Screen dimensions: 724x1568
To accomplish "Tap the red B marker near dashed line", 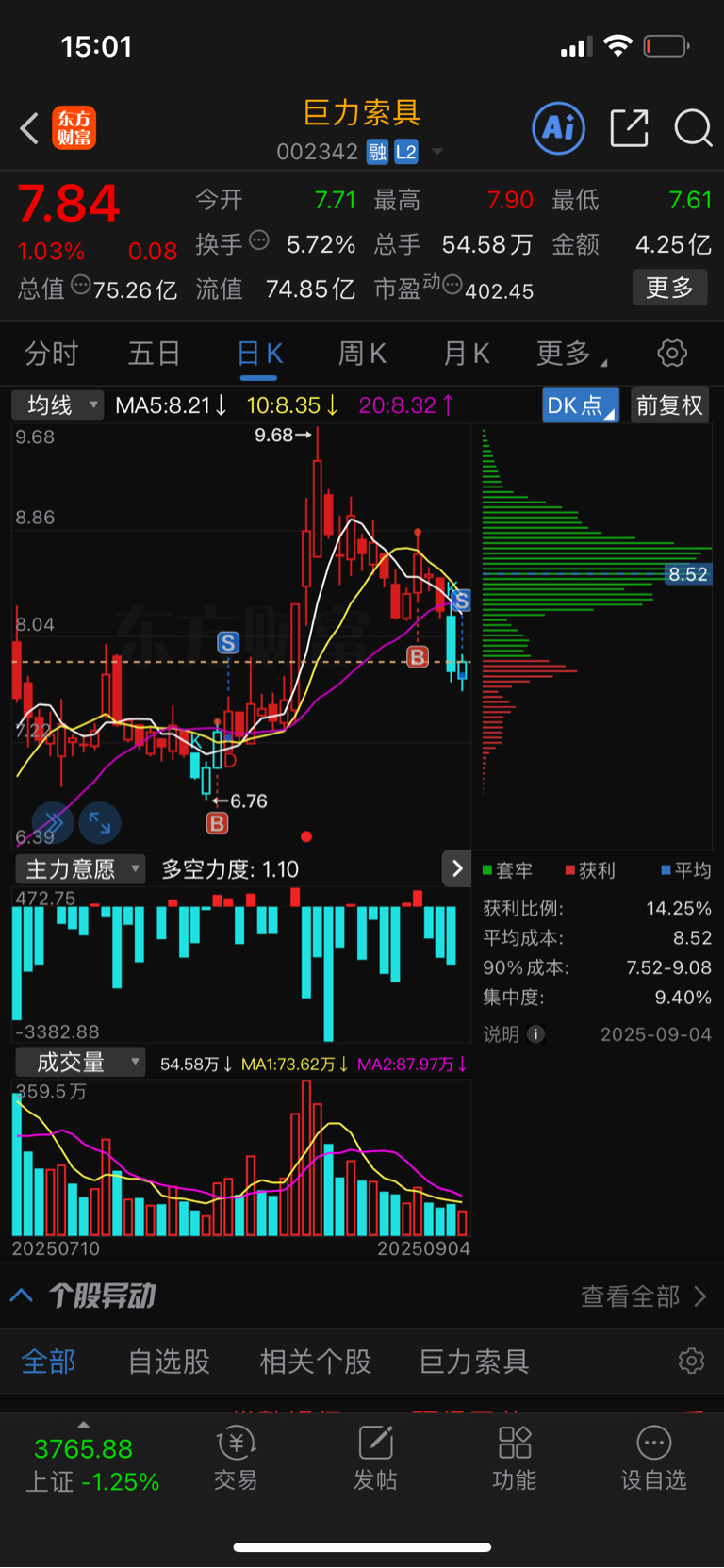I will click(418, 657).
